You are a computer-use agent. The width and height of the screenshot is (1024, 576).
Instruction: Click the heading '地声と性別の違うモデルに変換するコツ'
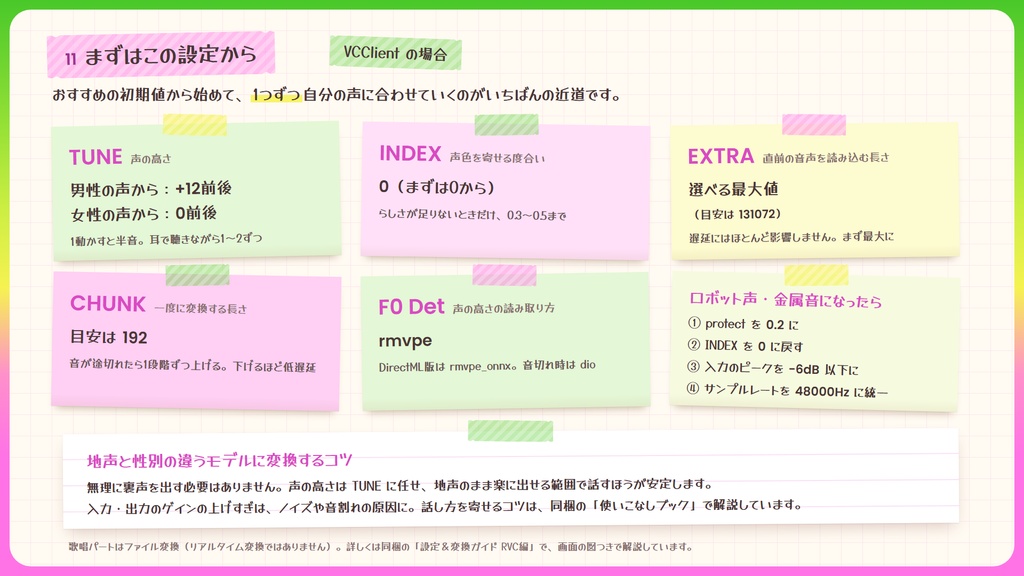pyautogui.click(x=220, y=460)
